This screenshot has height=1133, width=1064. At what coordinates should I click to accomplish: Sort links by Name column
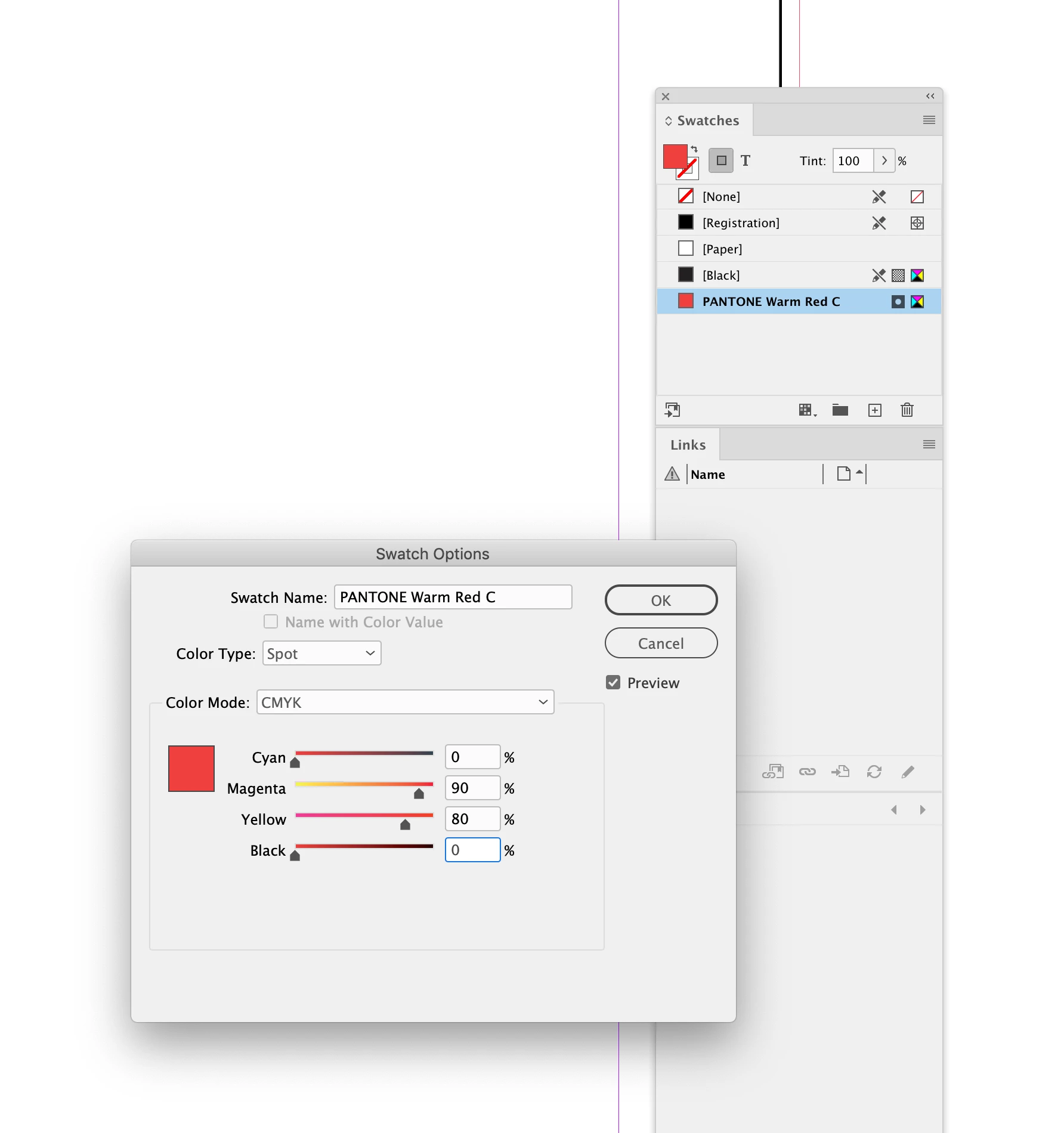click(708, 474)
